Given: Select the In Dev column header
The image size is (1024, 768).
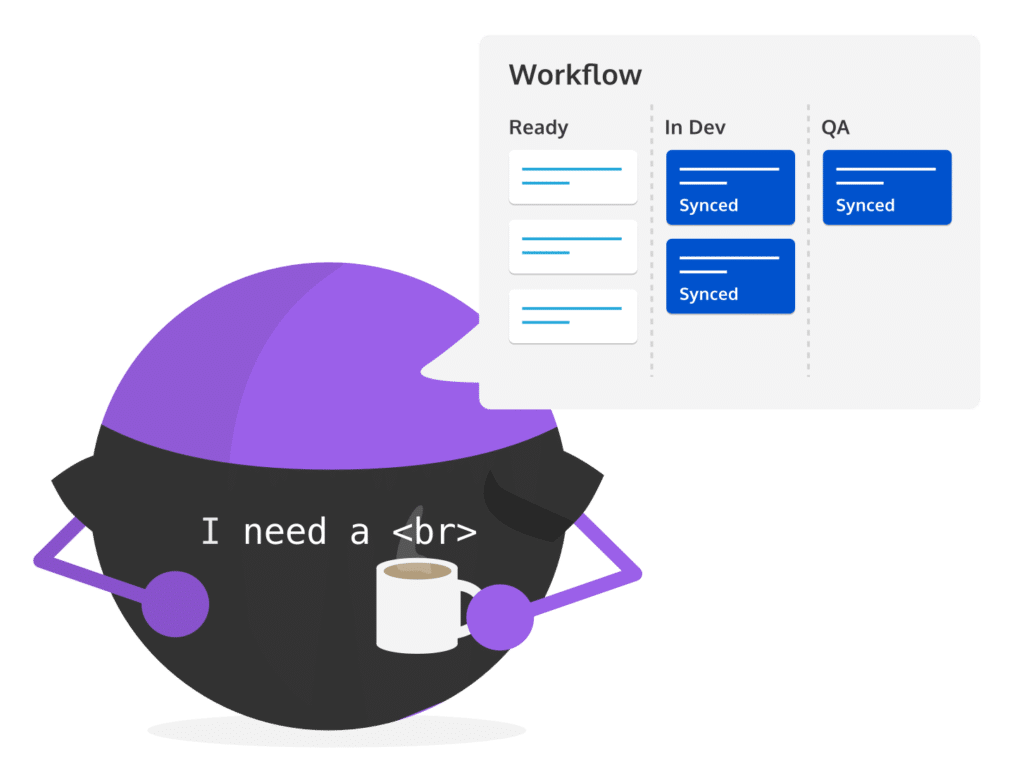Looking at the screenshot, I should pos(695,127).
